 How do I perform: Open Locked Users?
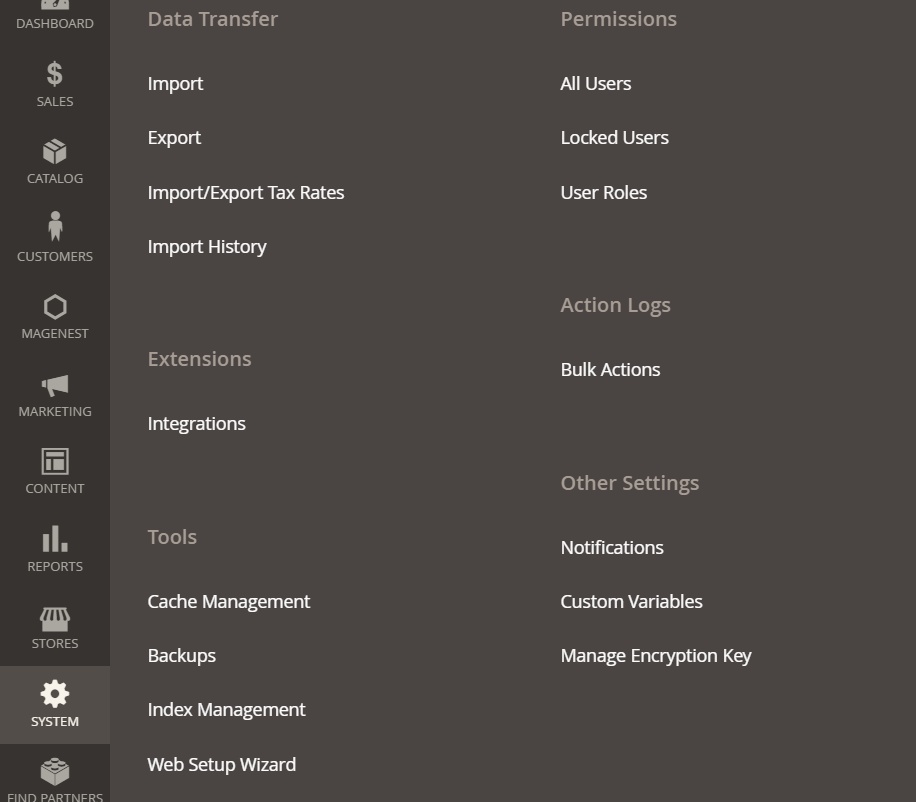[x=615, y=138]
